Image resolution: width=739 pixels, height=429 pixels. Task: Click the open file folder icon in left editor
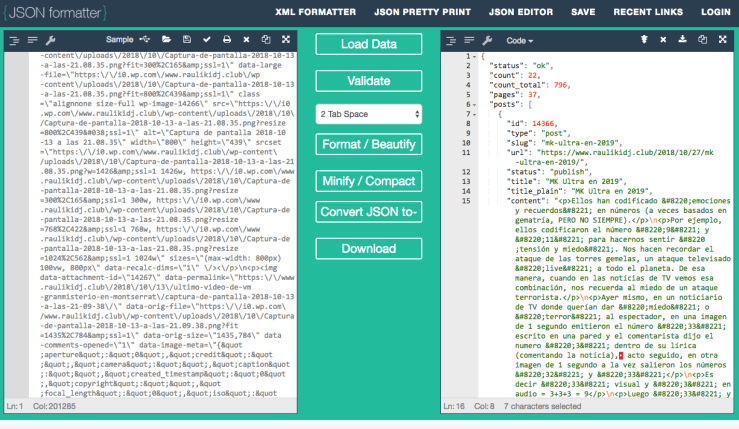168,40
